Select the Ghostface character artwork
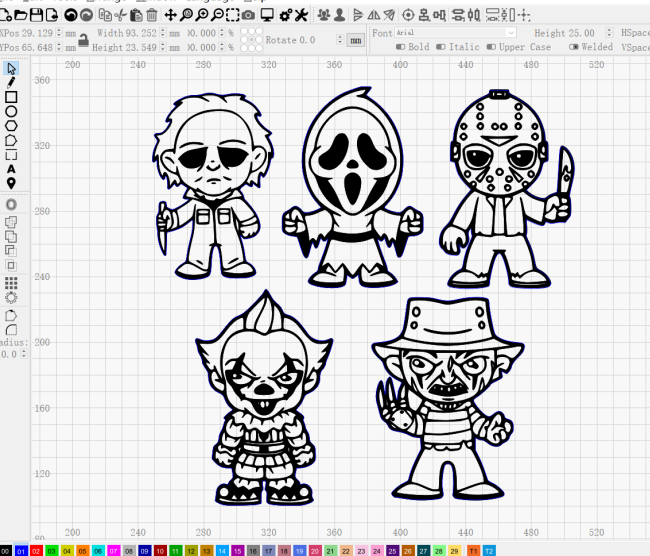This screenshot has height=556, width=650. (353, 187)
